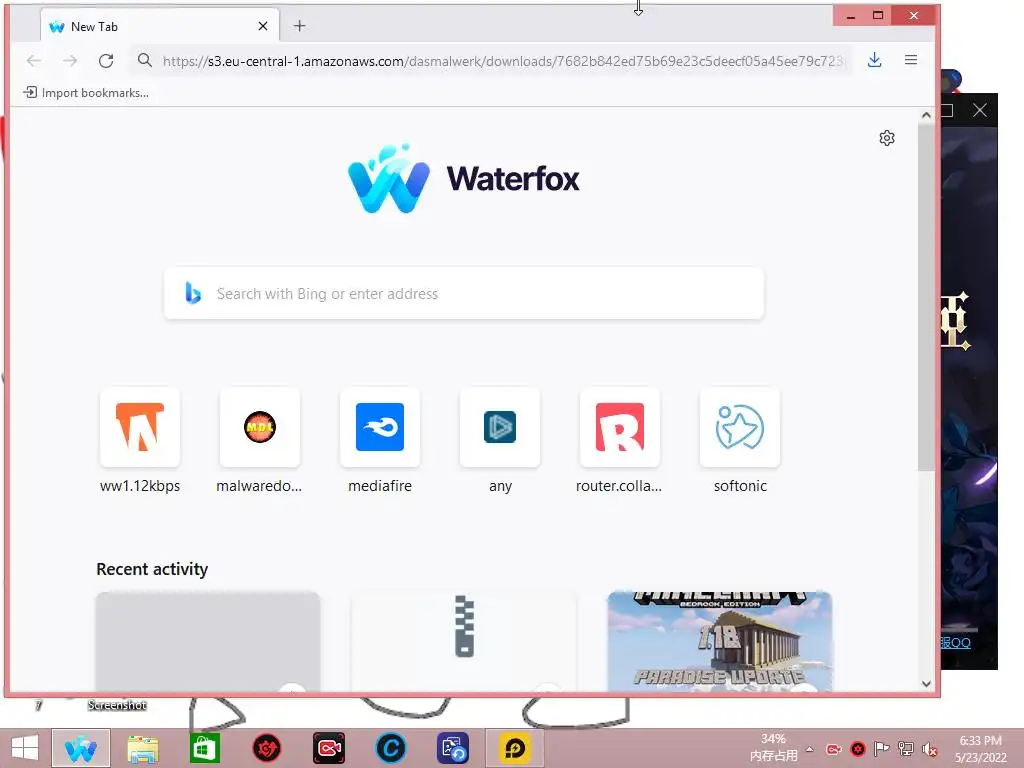
Task: Show hidden system tray icons
Action: tap(810, 749)
